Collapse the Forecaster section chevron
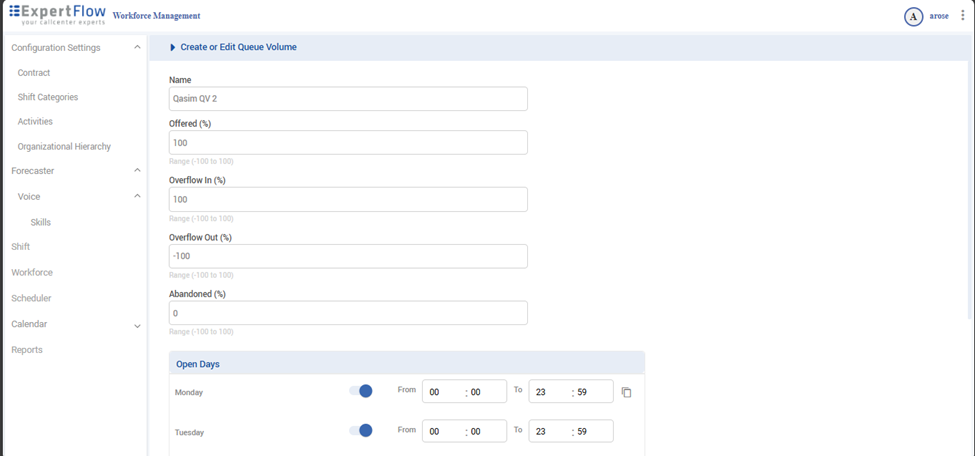This screenshot has height=456, width=975. coord(137,171)
